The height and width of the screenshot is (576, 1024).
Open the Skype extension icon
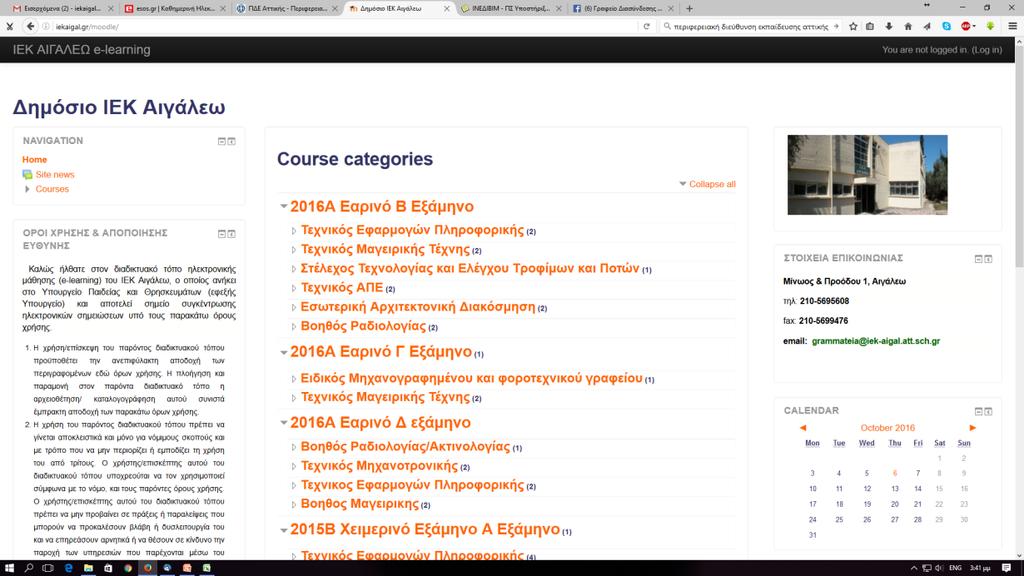point(946,26)
